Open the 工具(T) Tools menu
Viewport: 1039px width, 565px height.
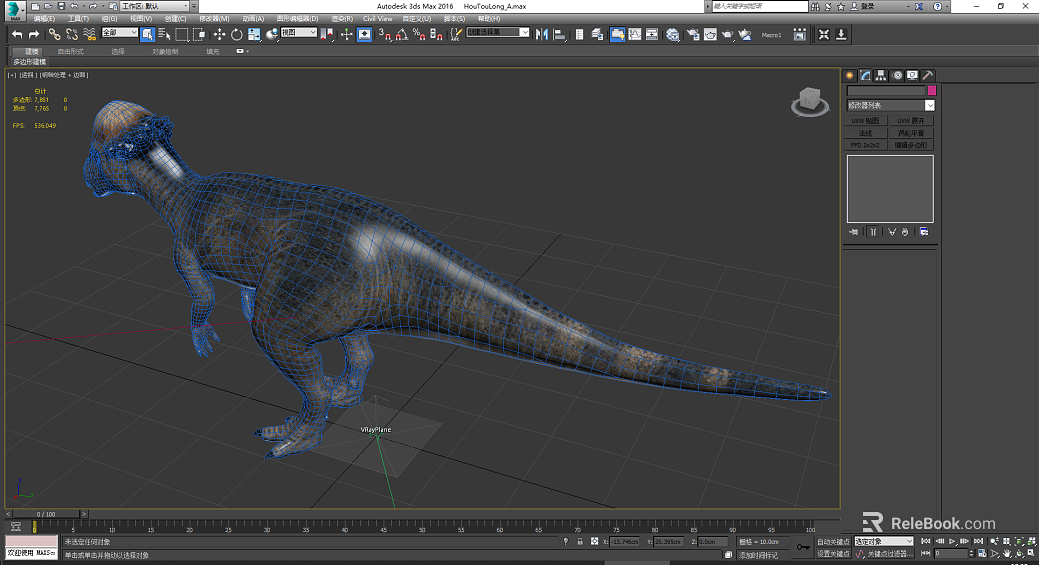click(x=78, y=19)
